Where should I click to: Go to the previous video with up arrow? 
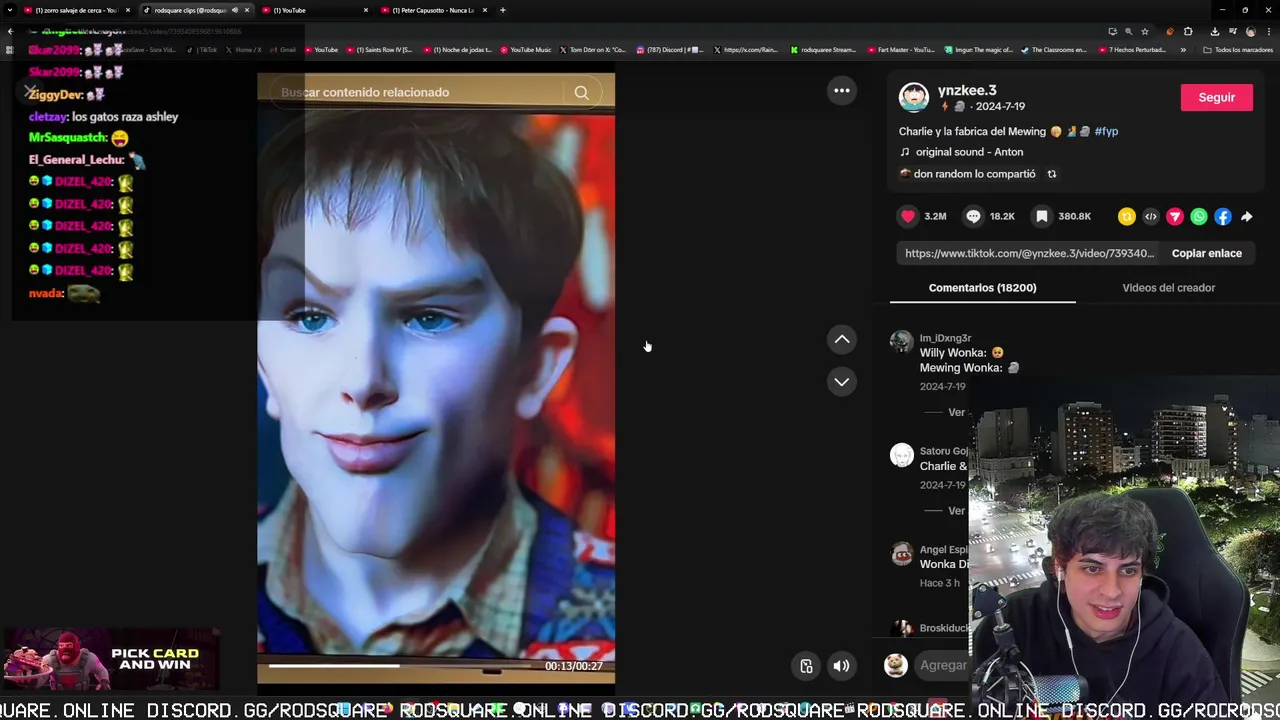tap(842, 340)
